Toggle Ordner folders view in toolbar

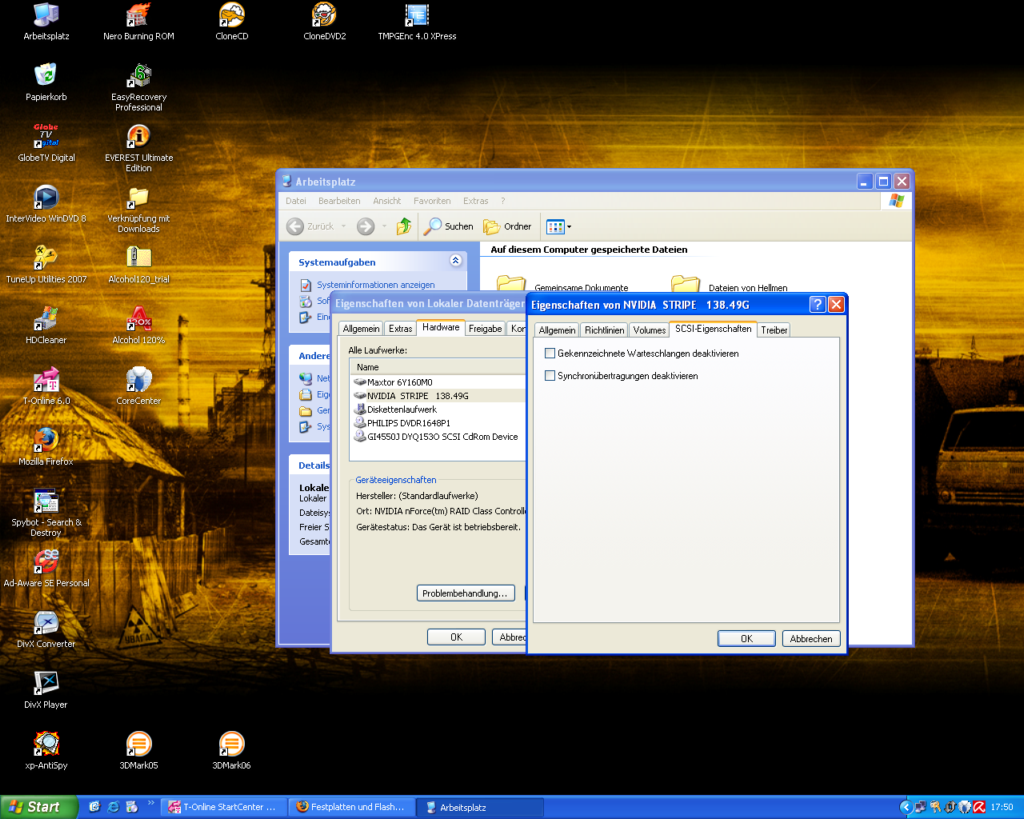[x=507, y=226]
